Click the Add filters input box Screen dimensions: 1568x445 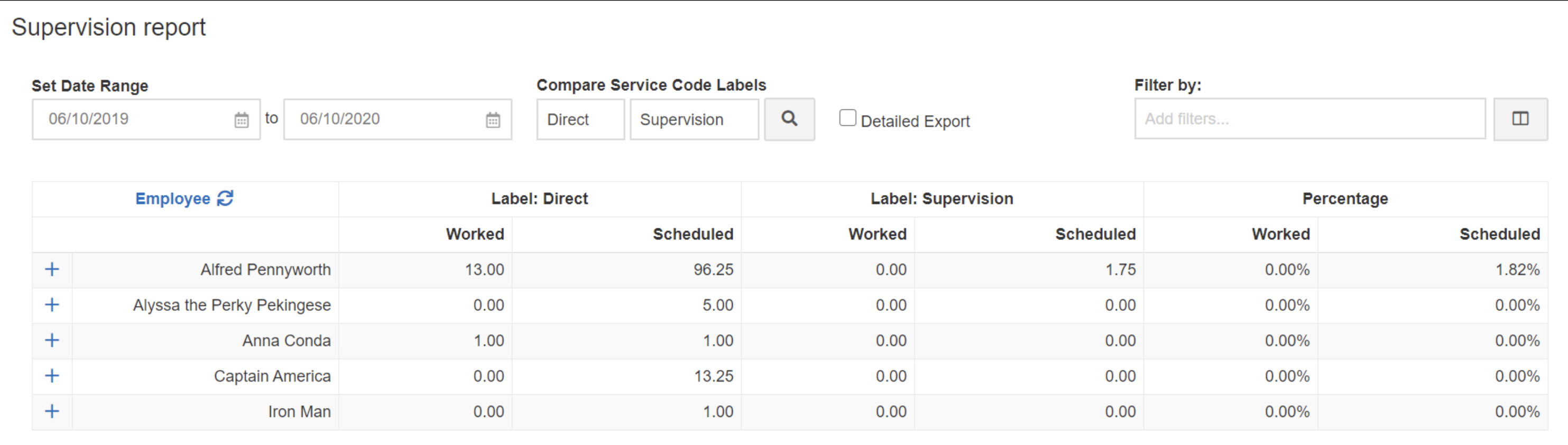(1309, 119)
